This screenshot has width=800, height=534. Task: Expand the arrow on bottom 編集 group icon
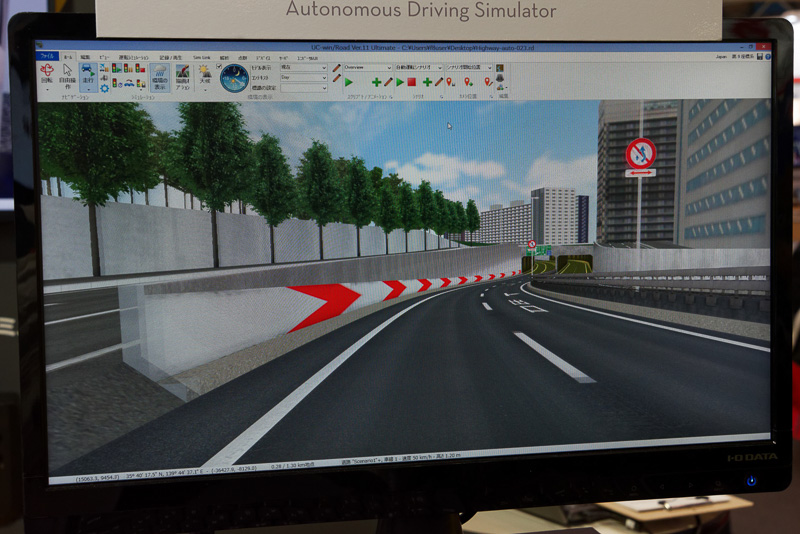click(505, 88)
